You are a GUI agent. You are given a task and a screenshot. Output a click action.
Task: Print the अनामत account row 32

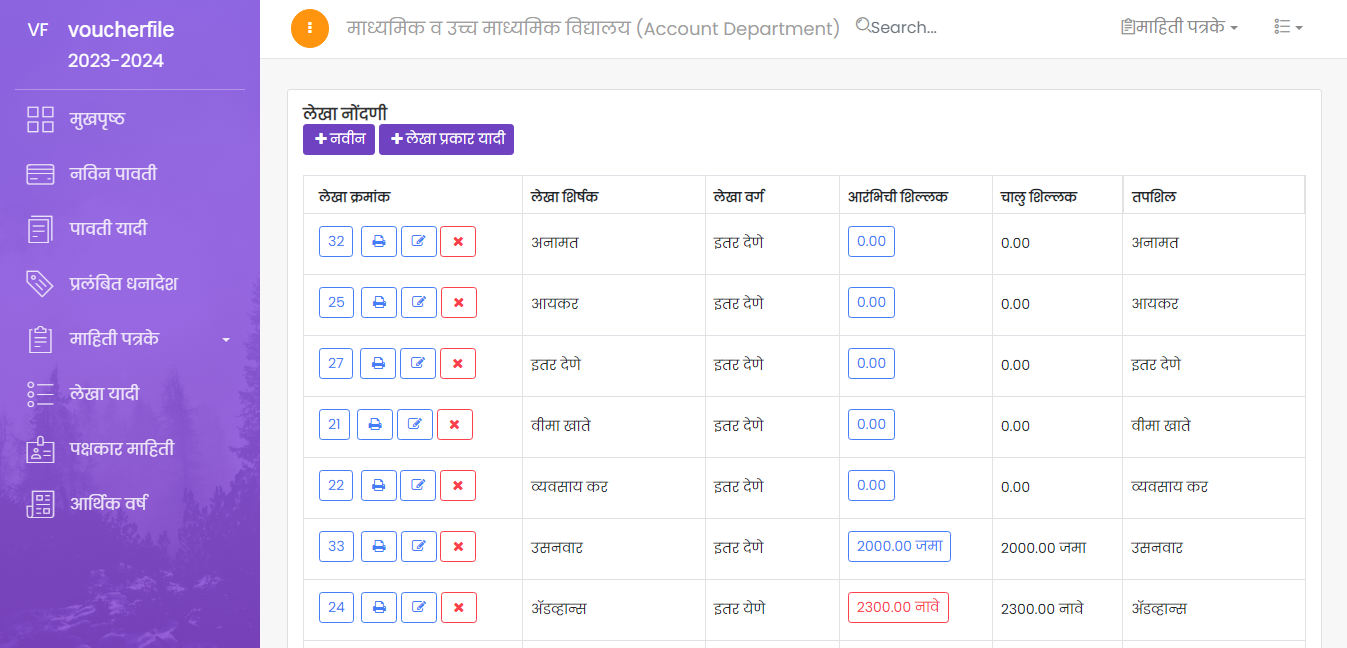378,242
